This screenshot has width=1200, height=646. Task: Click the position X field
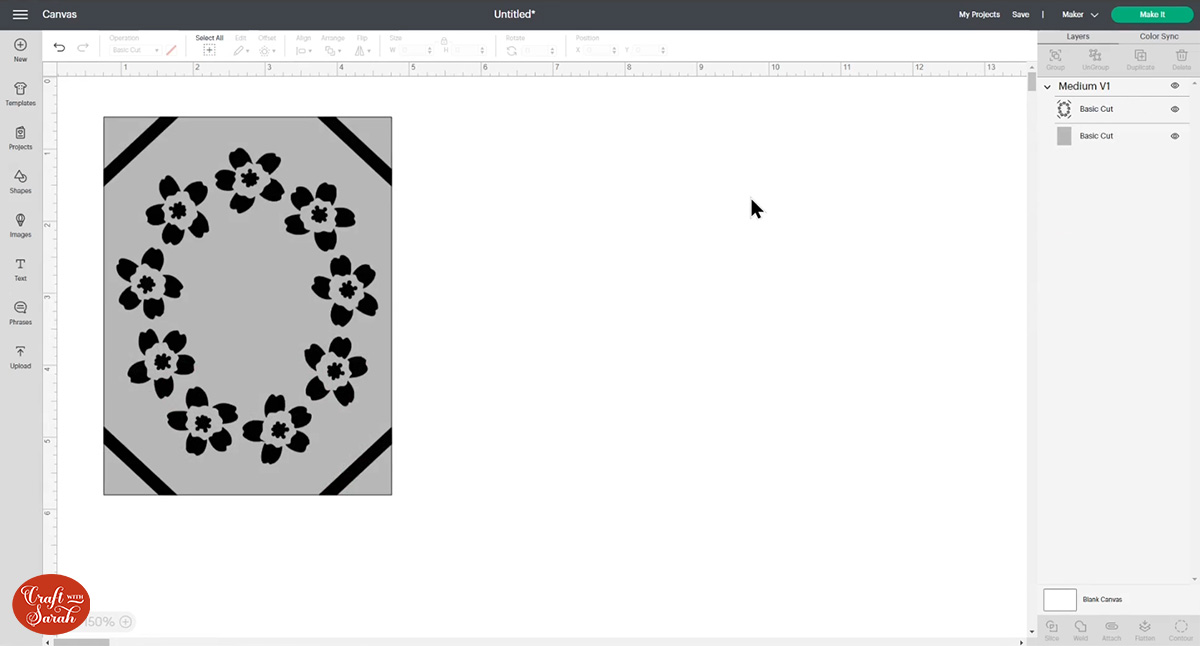pos(601,50)
